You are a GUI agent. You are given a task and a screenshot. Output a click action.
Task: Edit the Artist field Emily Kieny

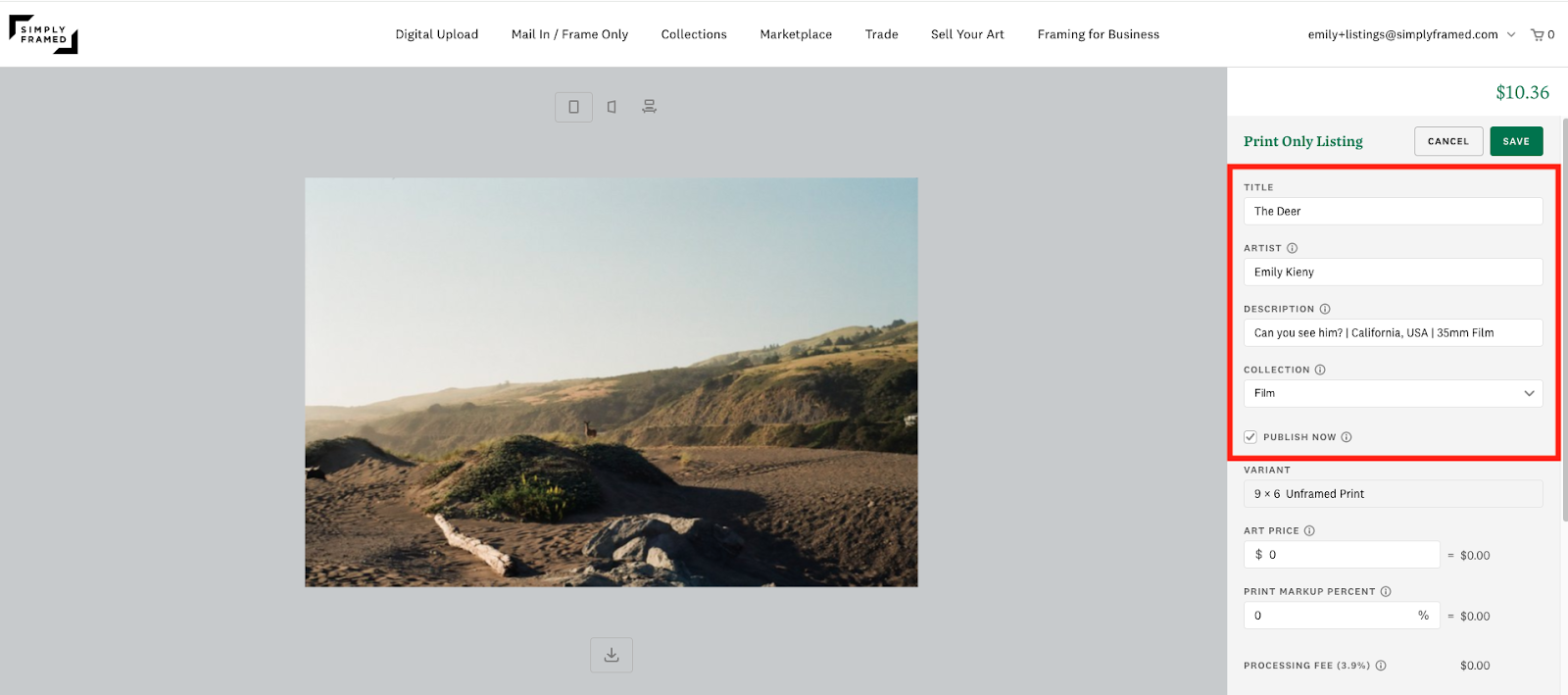coord(1393,272)
